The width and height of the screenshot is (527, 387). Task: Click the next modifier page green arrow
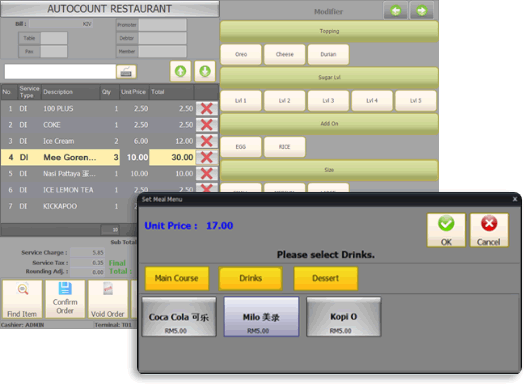[421, 11]
